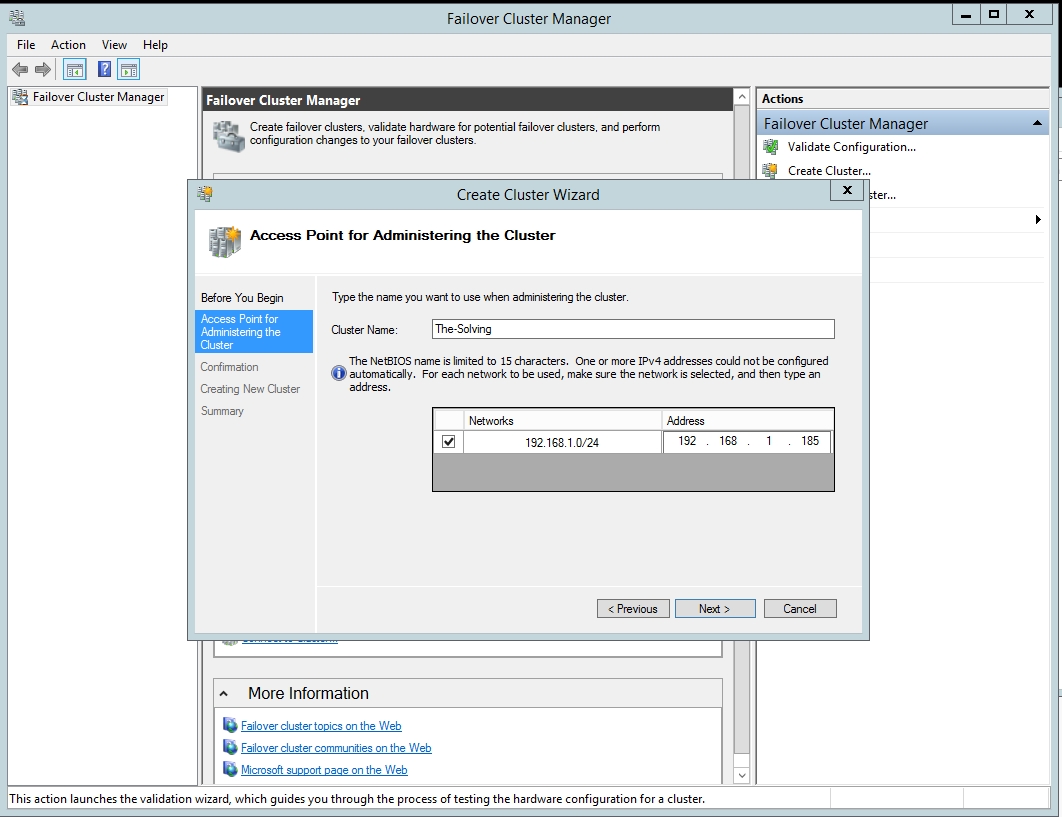
Task: Open Microsoft support page on the Web link
Action: pyautogui.click(x=324, y=770)
